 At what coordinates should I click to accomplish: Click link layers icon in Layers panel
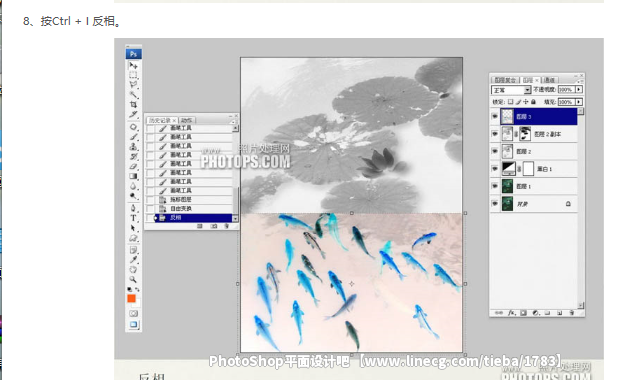tap(499, 313)
